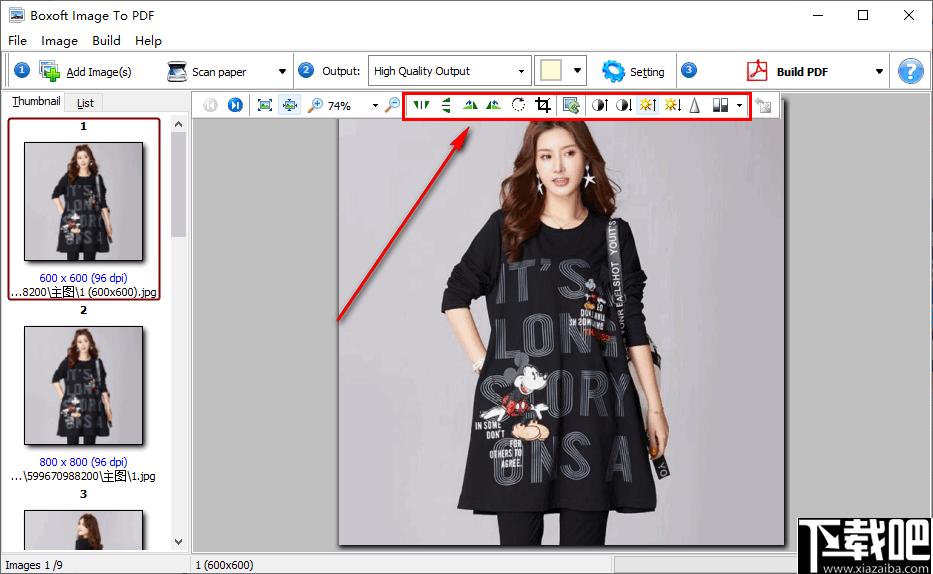Click the thumbnail scrollbar up arrow
Image resolution: width=933 pixels, height=574 pixels.
tap(179, 124)
